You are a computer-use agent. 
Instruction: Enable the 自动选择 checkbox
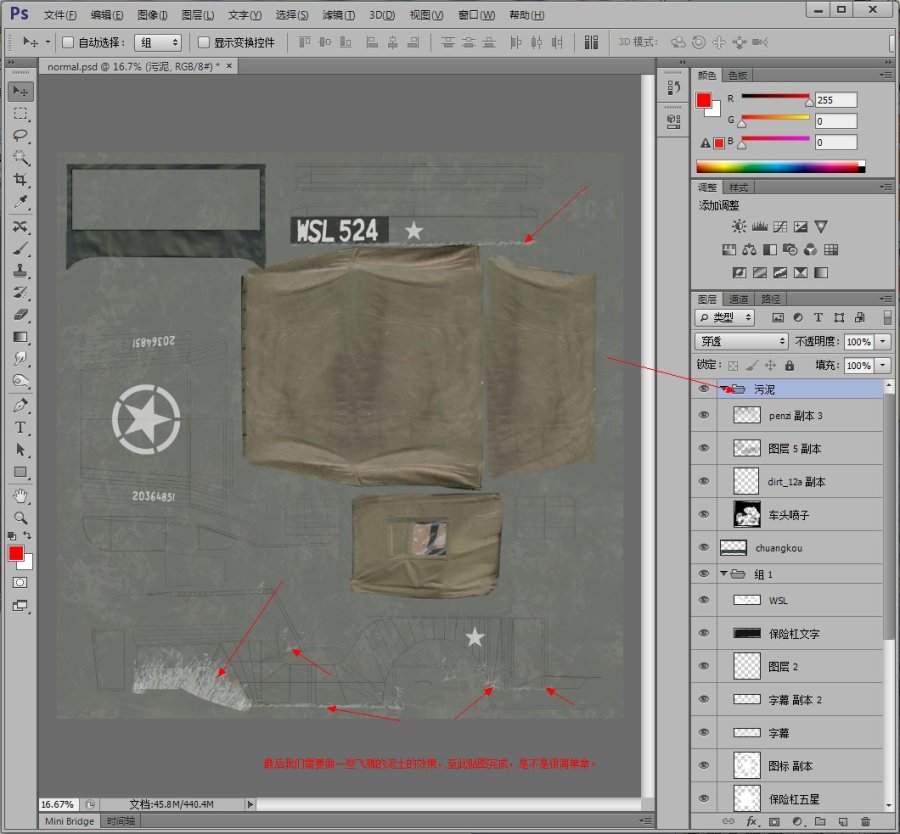click(x=68, y=42)
